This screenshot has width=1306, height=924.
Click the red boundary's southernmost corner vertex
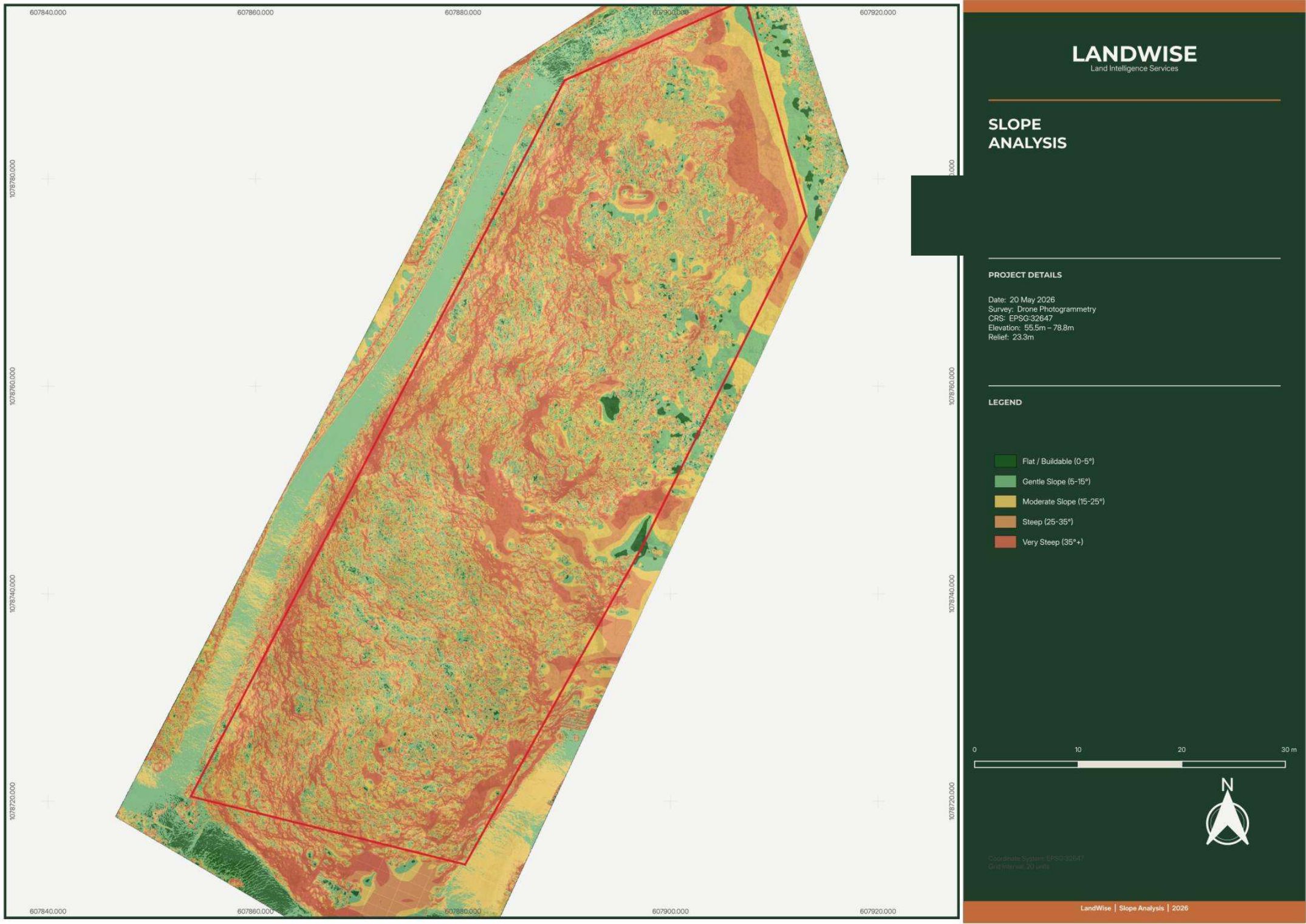[x=465, y=863]
